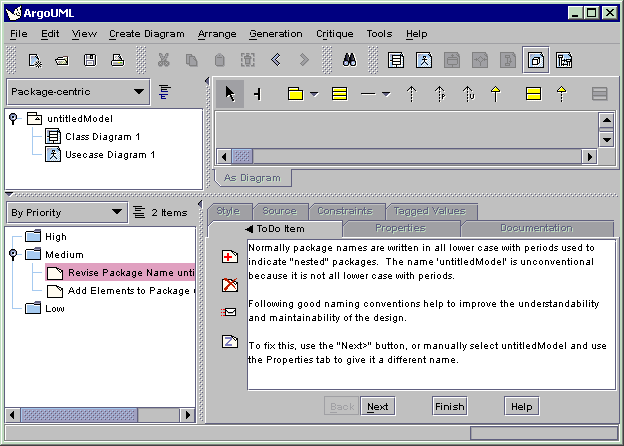Open the Create Diagram menu
The width and height of the screenshot is (624, 446).
(147, 34)
